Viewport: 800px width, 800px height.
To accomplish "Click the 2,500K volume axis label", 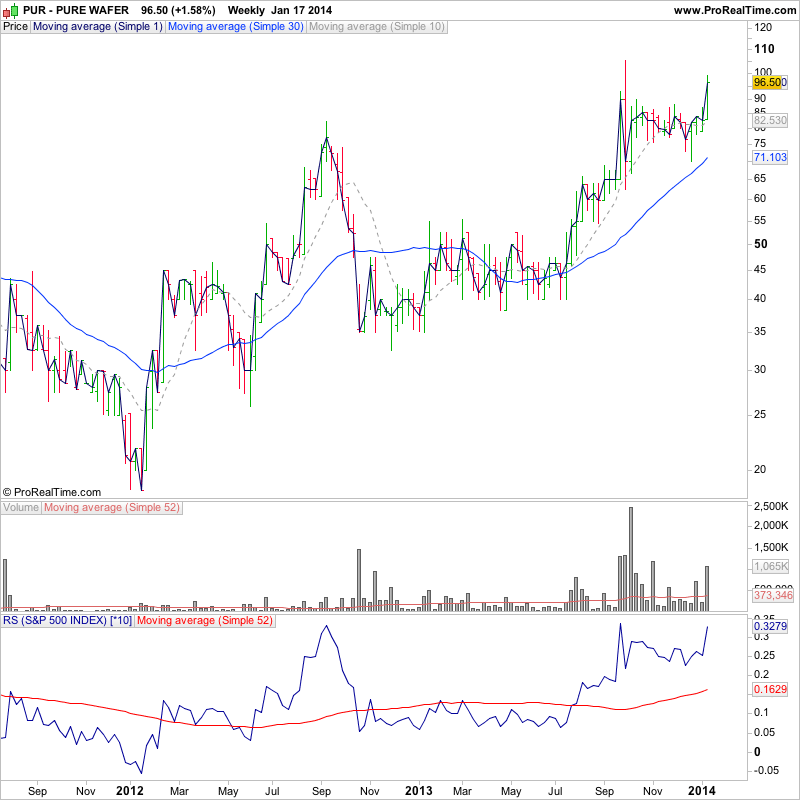I will (x=771, y=507).
